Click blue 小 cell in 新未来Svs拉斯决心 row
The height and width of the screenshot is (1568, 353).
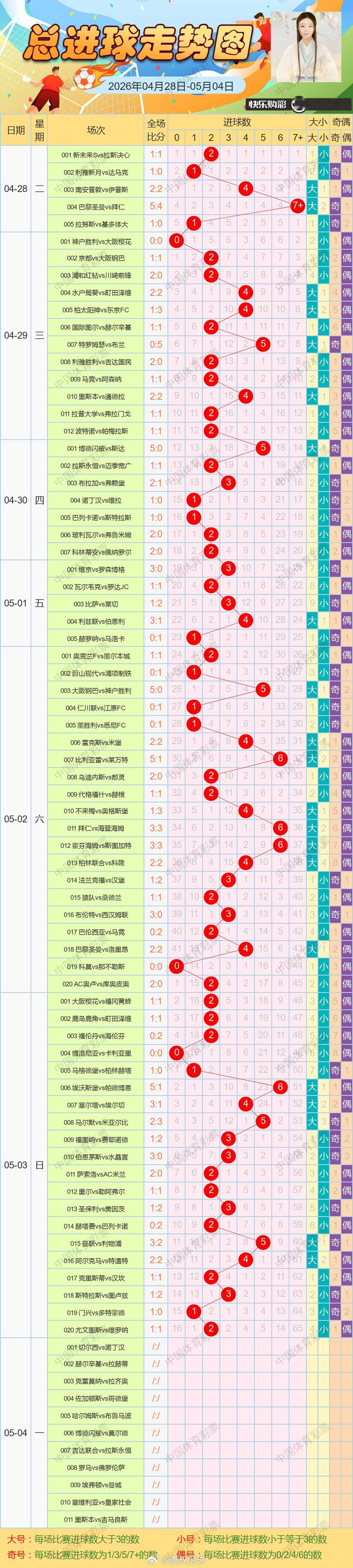click(x=324, y=154)
